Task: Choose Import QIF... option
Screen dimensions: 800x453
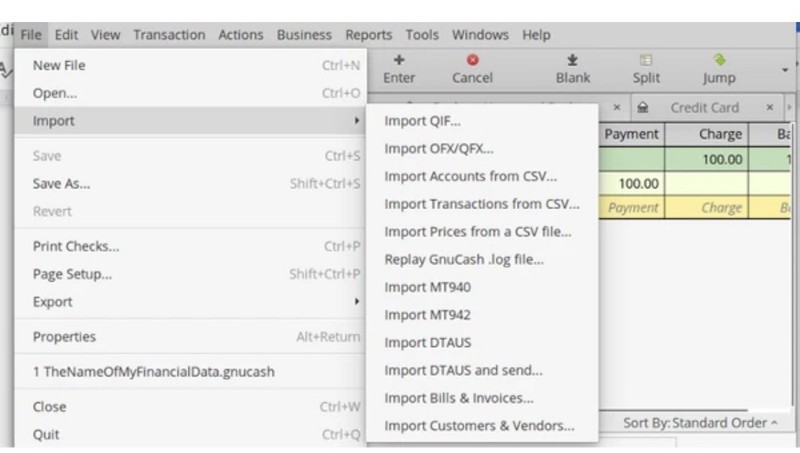Action: [482, 121]
